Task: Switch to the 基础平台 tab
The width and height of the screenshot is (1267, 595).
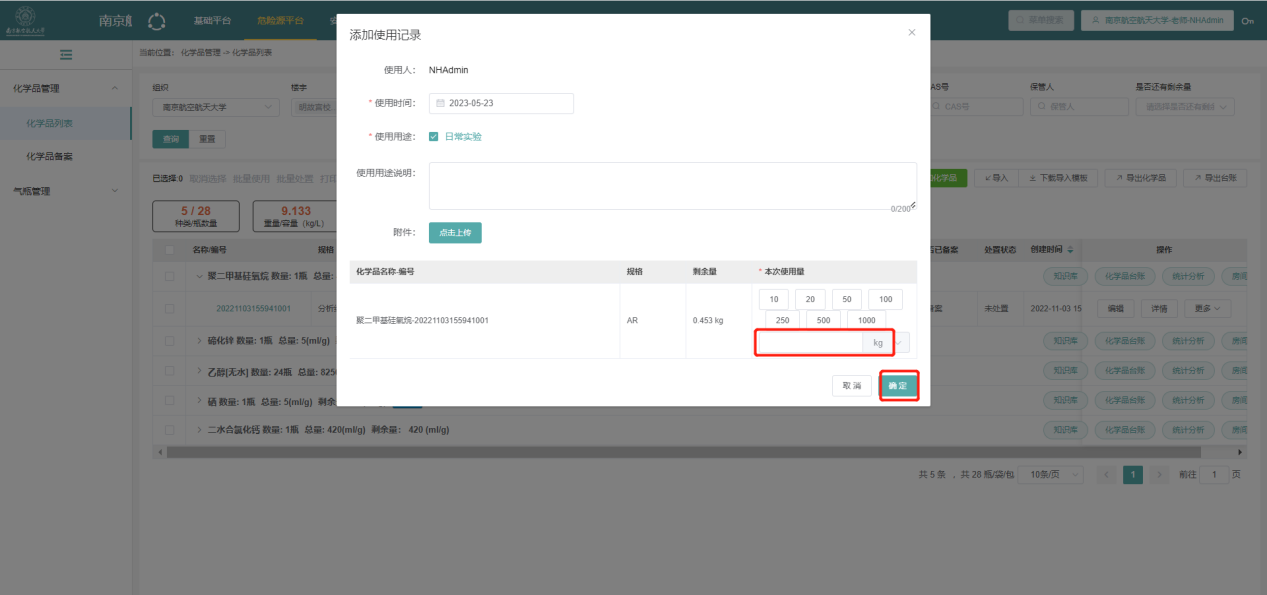Action: click(x=212, y=21)
